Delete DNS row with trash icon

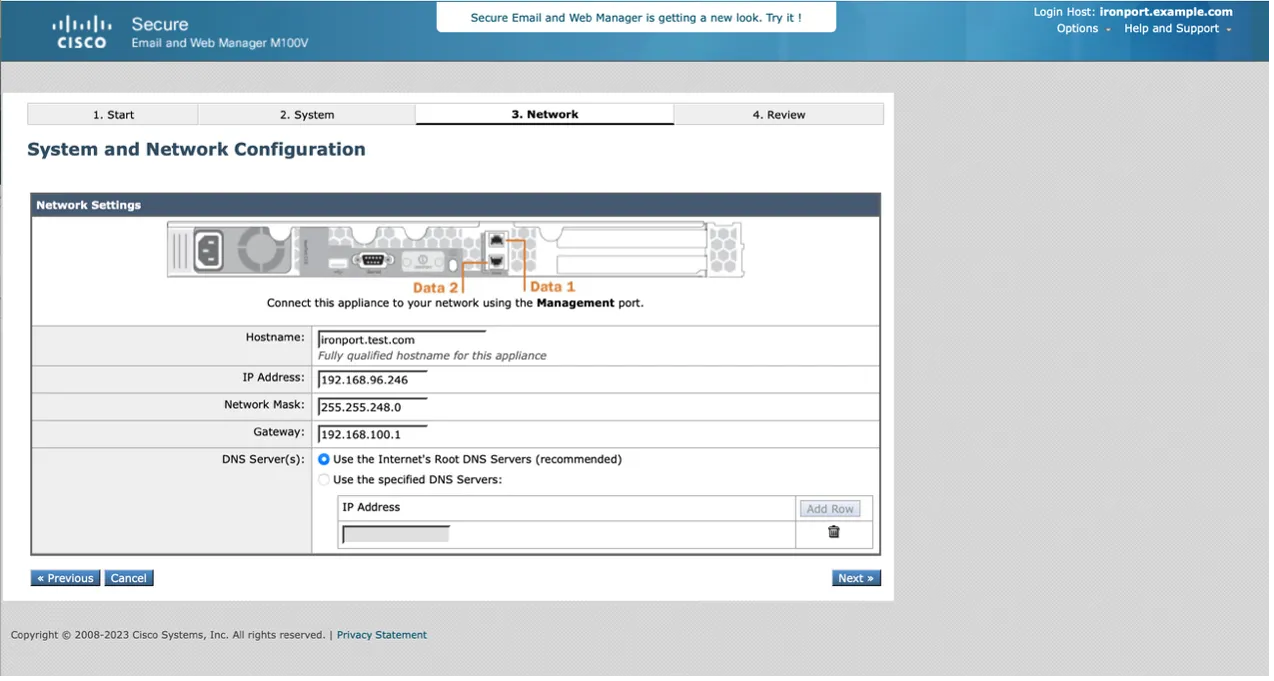click(833, 532)
